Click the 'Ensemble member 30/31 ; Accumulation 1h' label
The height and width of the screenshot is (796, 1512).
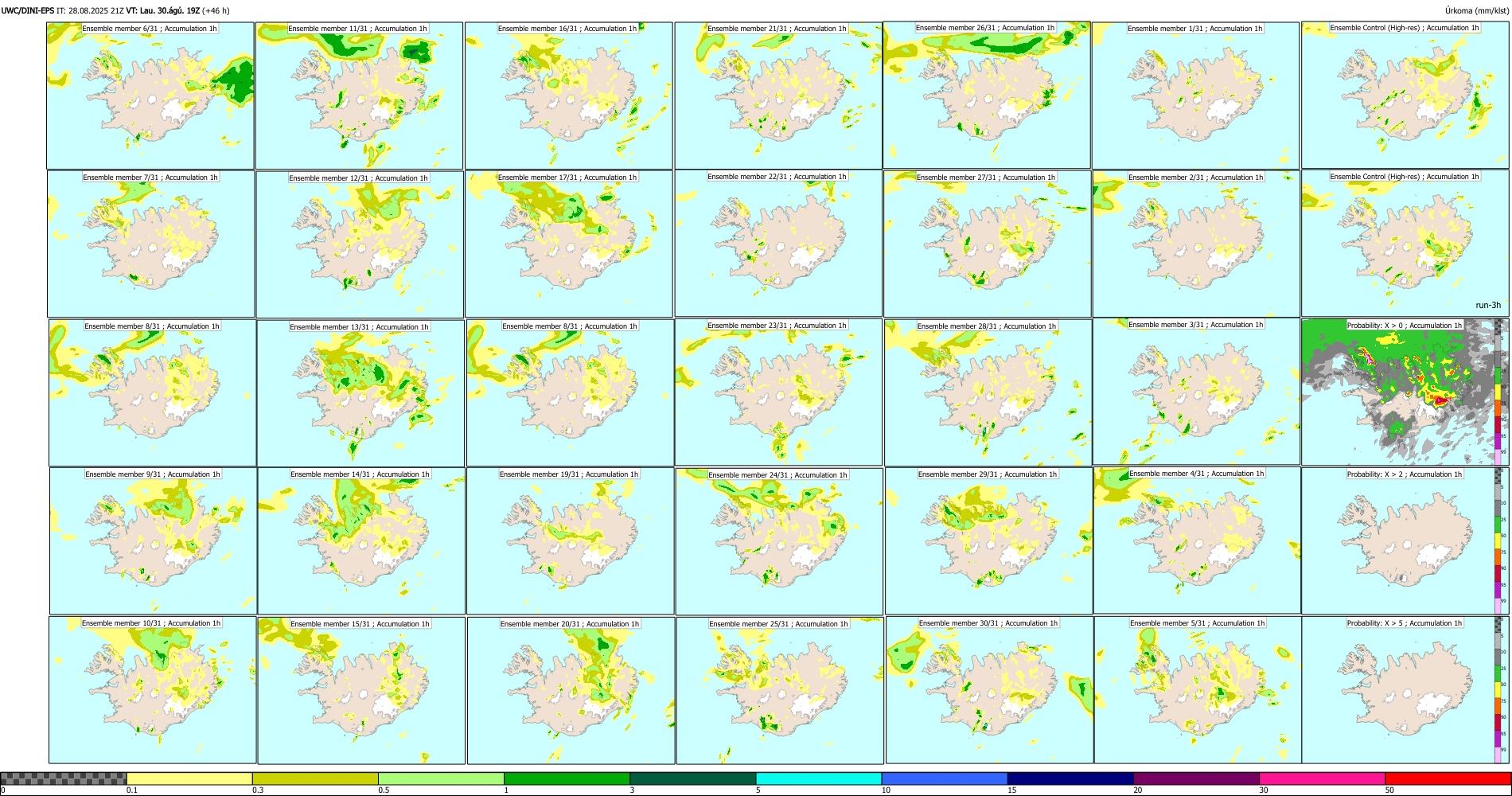pos(988,623)
